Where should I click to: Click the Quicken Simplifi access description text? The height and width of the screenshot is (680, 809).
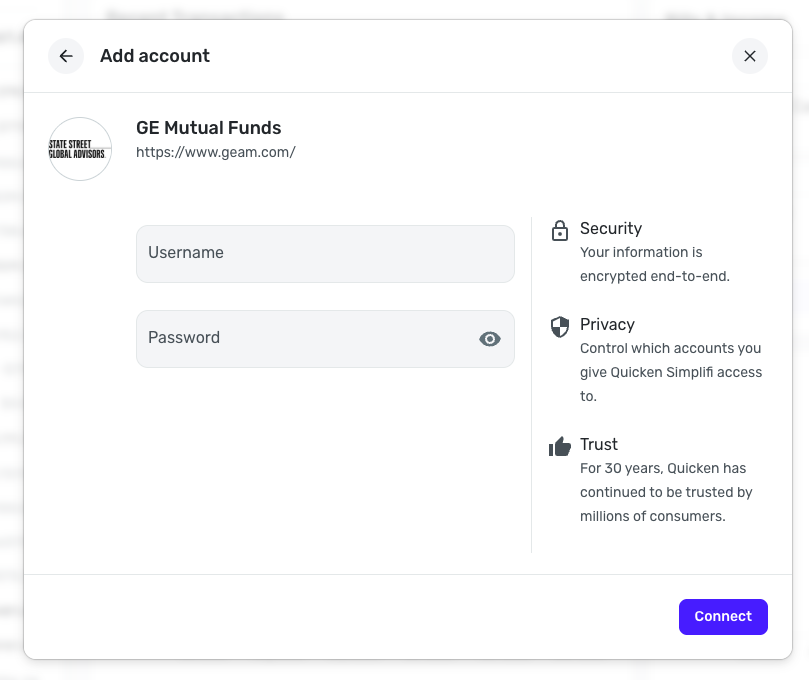pyautogui.click(x=670, y=372)
